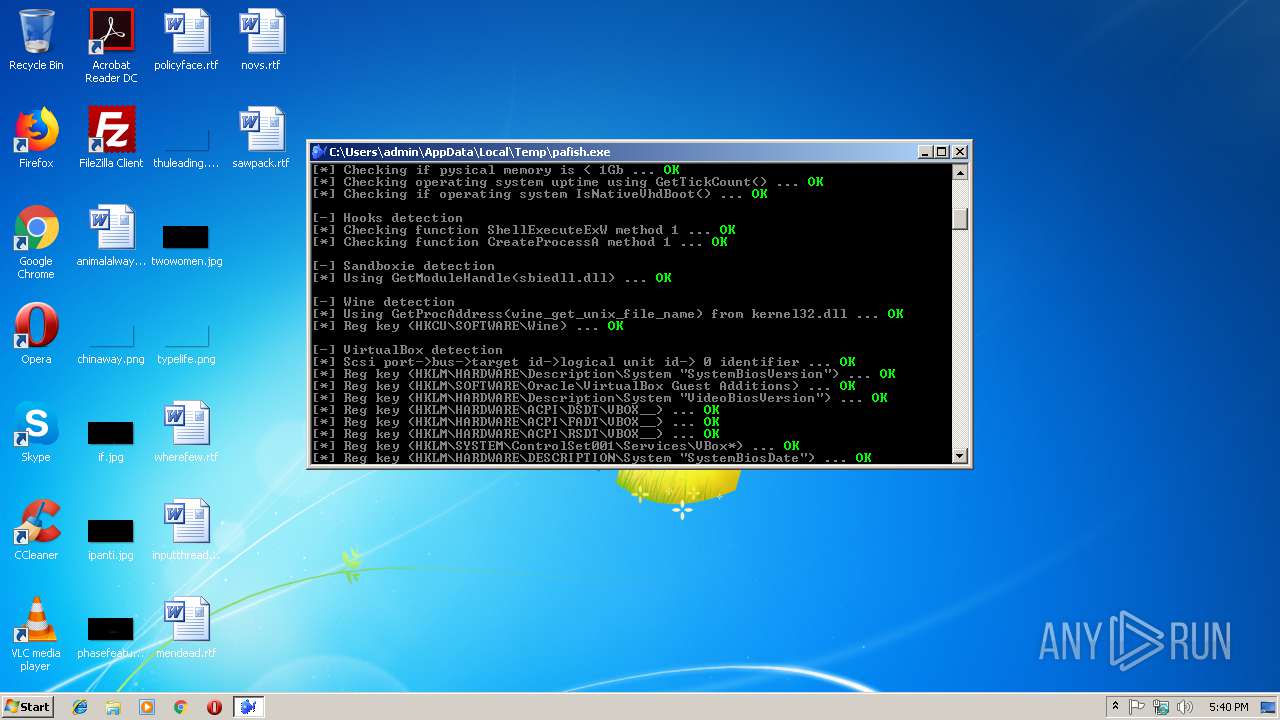Select twowomen.jpg image icon
Screen dimensions: 1280x720
coord(186,236)
